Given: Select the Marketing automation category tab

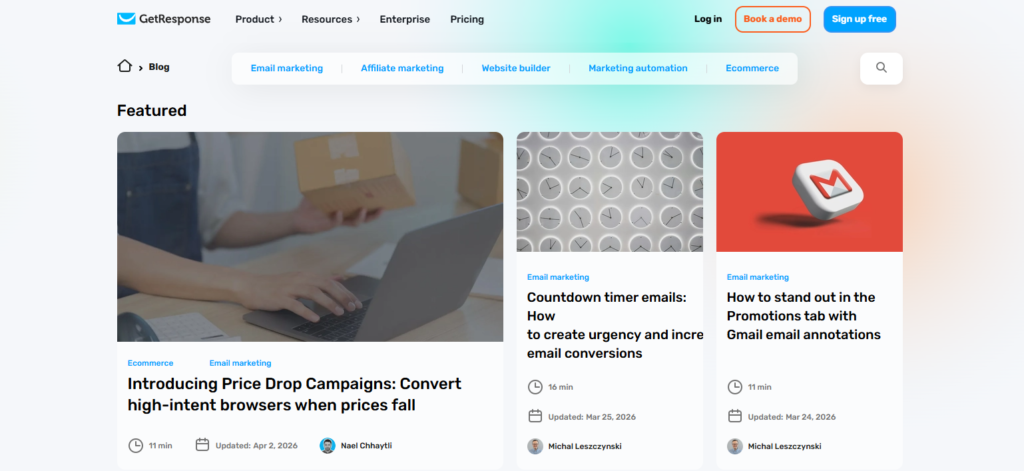Looking at the screenshot, I should pos(638,68).
